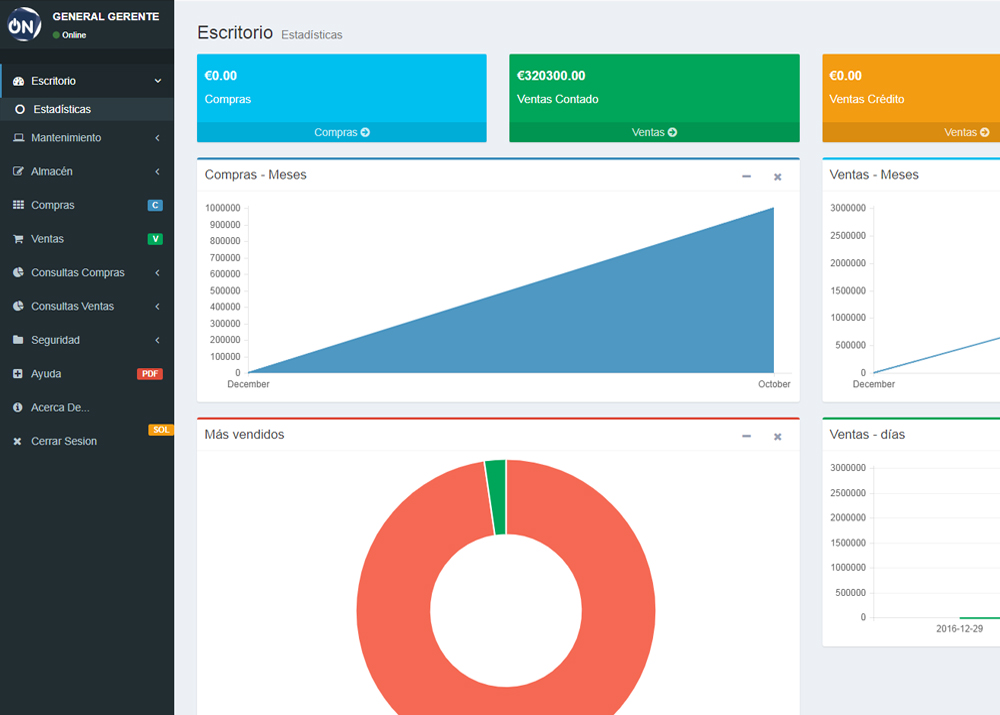Image resolution: width=1000 pixels, height=715 pixels.
Task: Expand the Consultas Compras submenu arrow
Action: click(x=157, y=273)
